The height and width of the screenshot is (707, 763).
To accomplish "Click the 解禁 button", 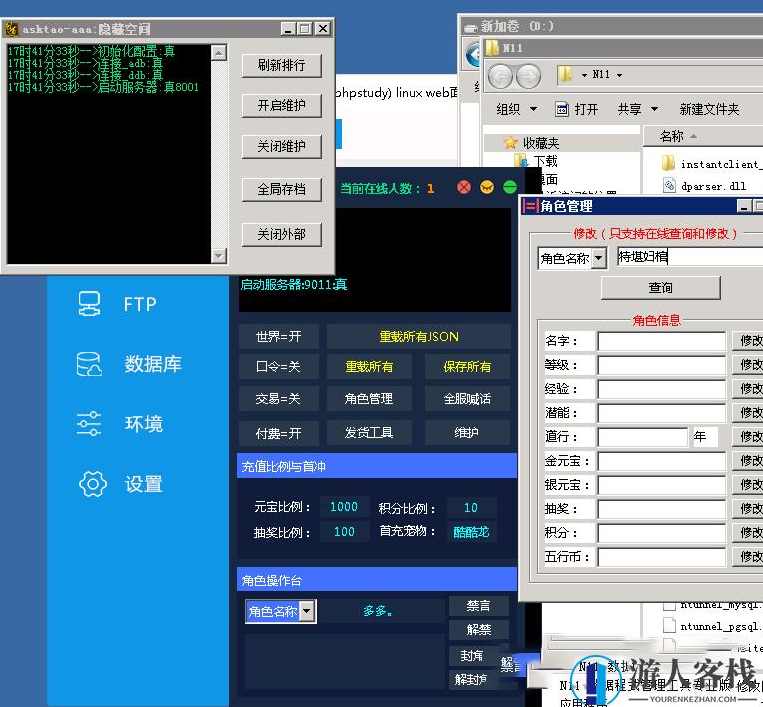I will click(x=478, y=630).
